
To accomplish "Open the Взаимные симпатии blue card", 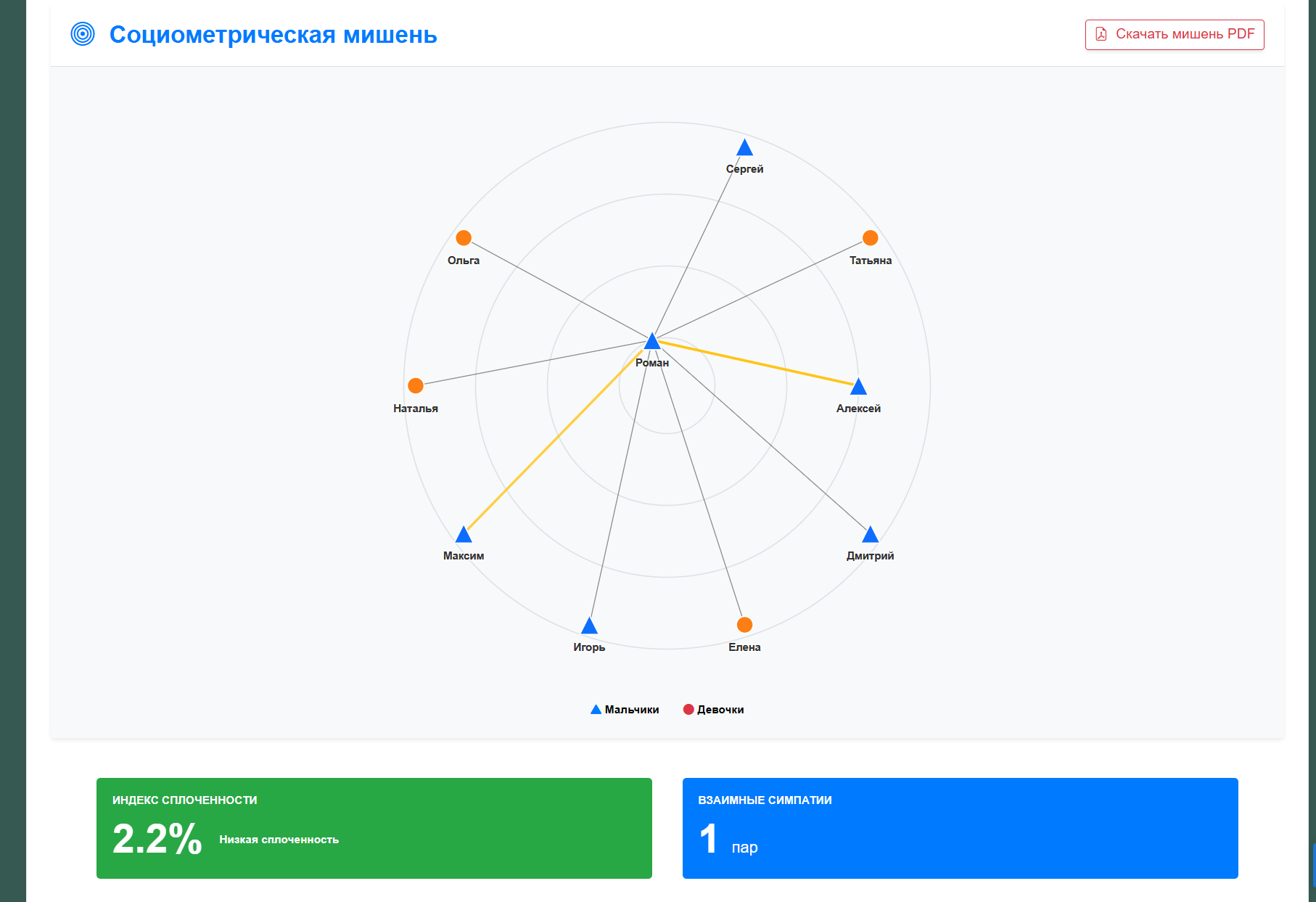I will tap(960, 828).
